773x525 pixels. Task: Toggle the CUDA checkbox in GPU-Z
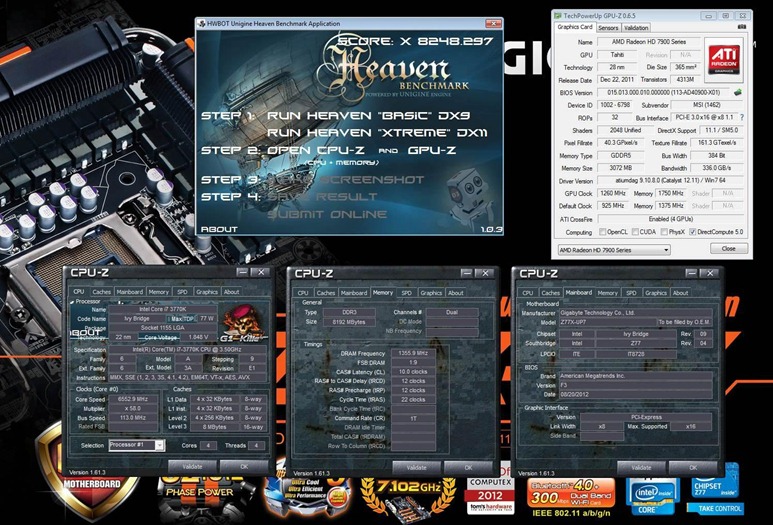tap(635, 232)
